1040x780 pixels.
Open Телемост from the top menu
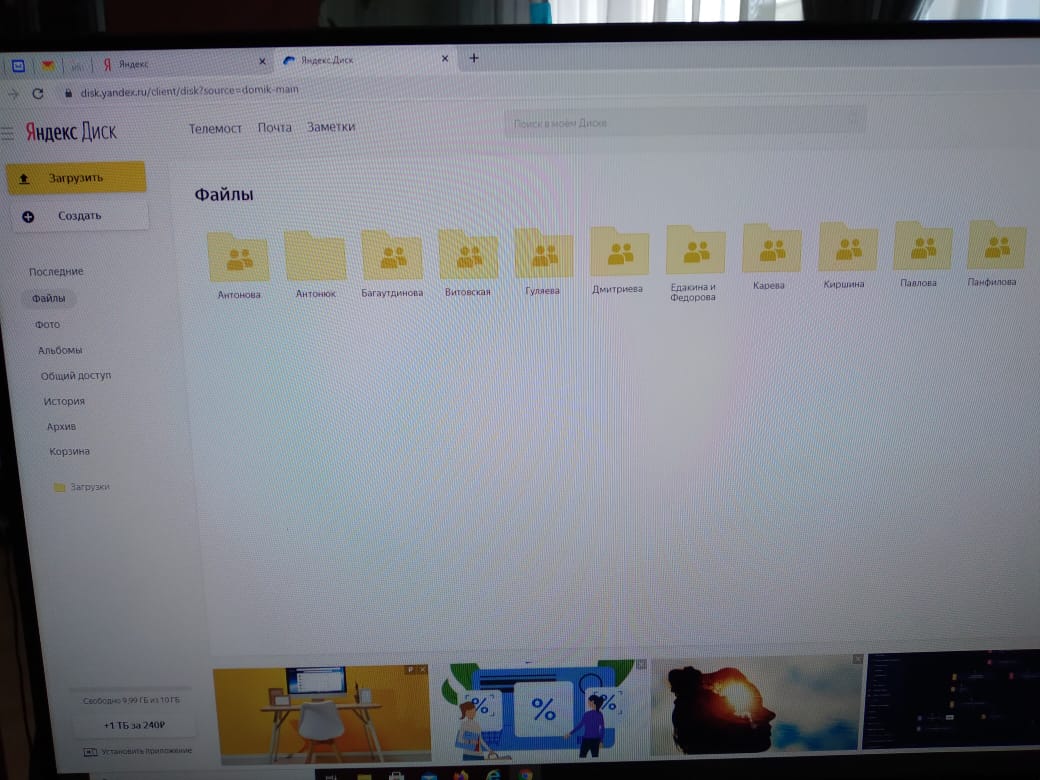[x=215, y=128]
